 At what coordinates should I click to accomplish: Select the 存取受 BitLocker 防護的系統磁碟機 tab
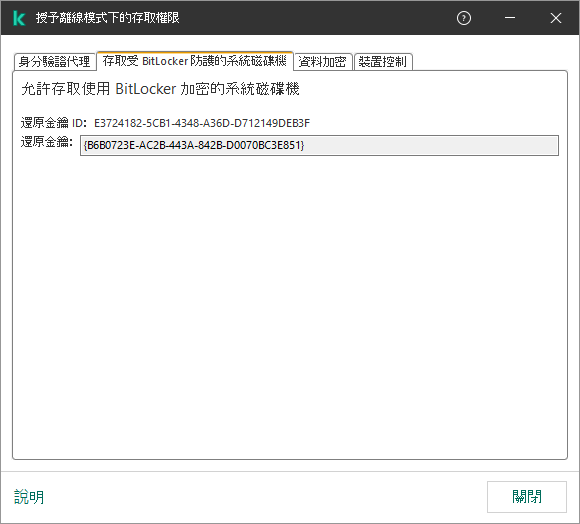195,61
